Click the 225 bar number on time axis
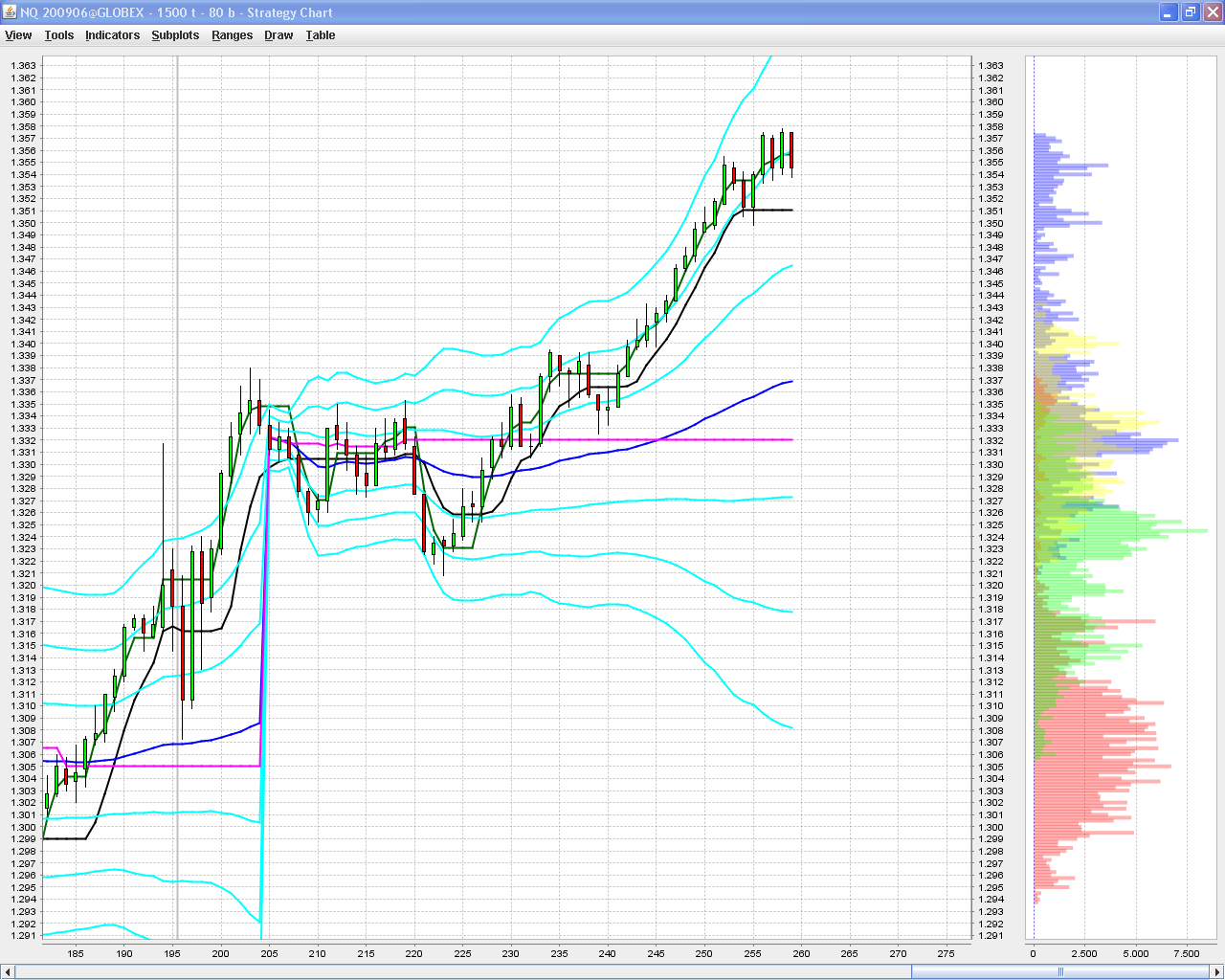 [x=462, y=953]
